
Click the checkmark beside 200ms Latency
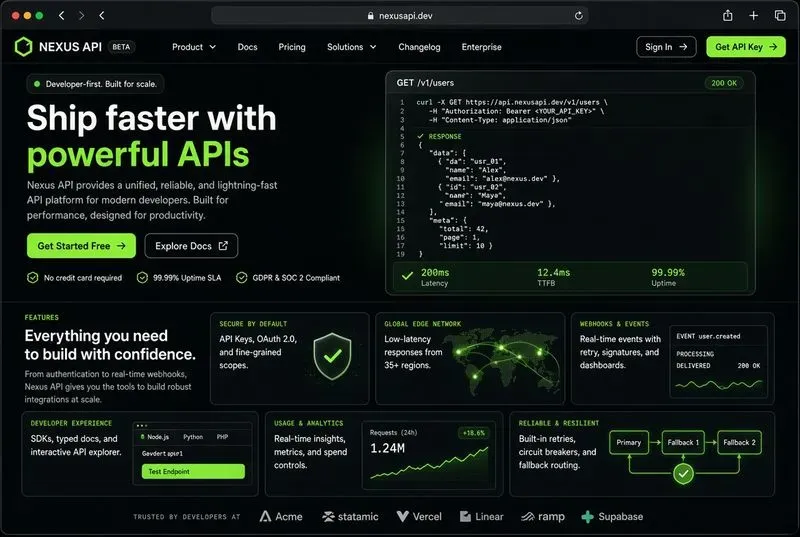click(407, 276)
